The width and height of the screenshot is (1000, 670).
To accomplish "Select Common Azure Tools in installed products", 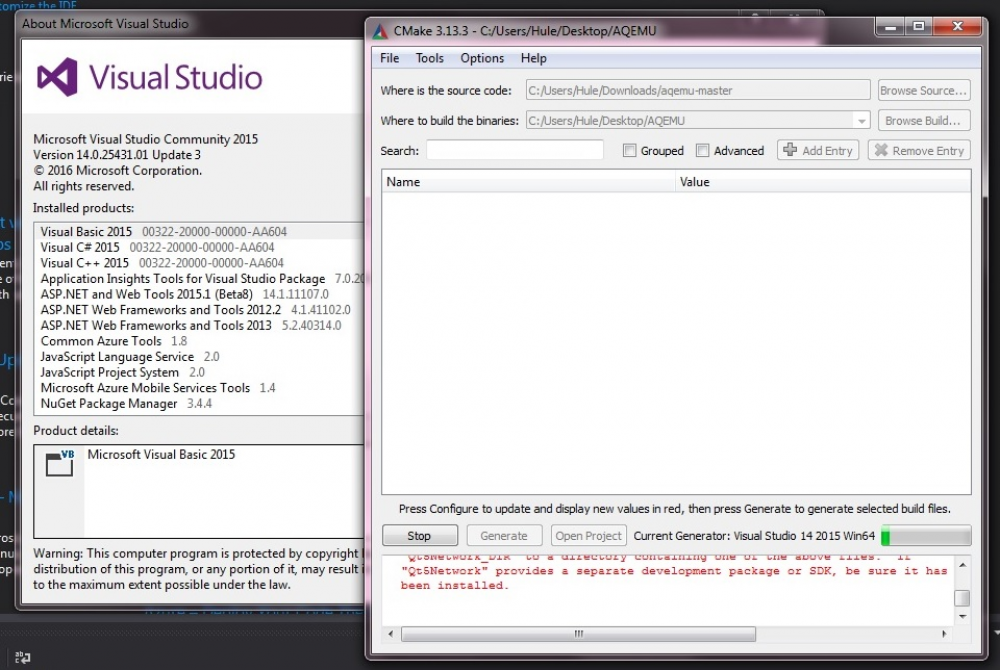I will (x=200, y=341).
